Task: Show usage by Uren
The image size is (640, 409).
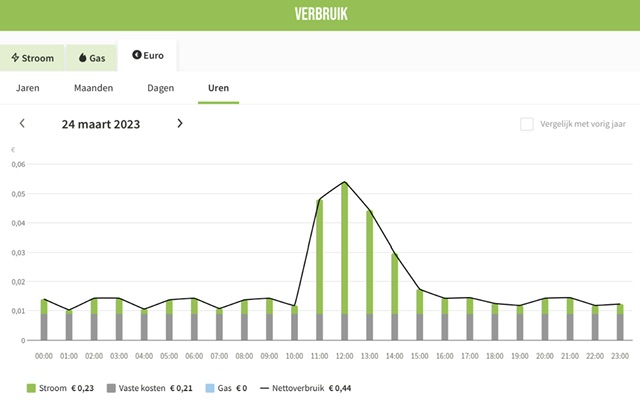Action: point(218,88)
